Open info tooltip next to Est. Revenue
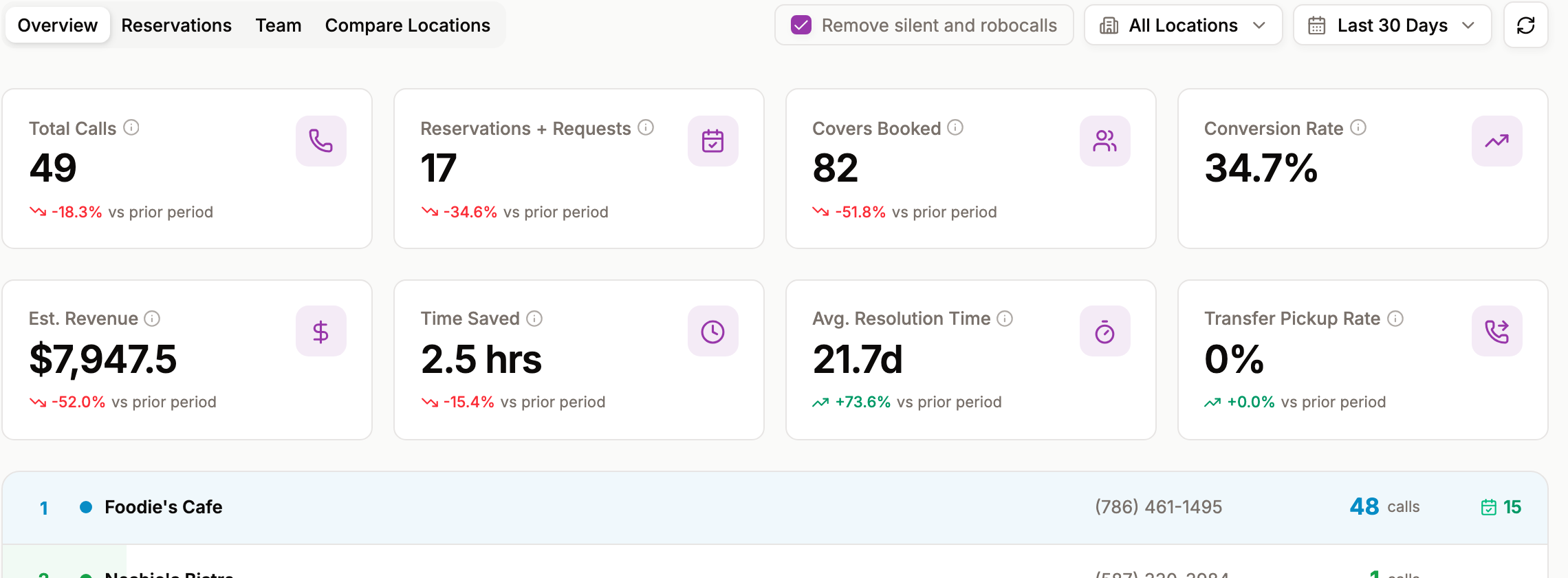 152,319
